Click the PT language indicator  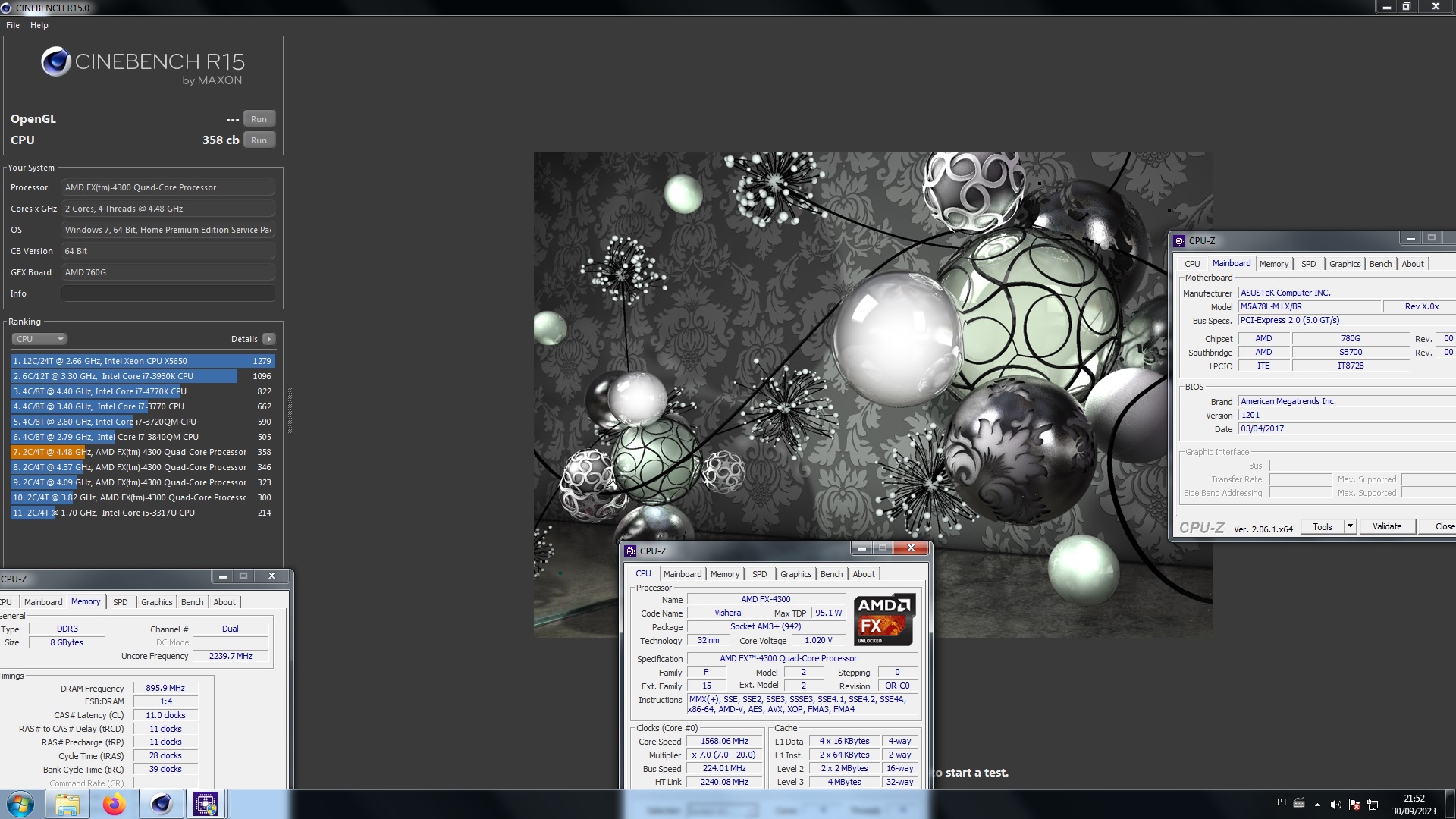(1282, 802)
